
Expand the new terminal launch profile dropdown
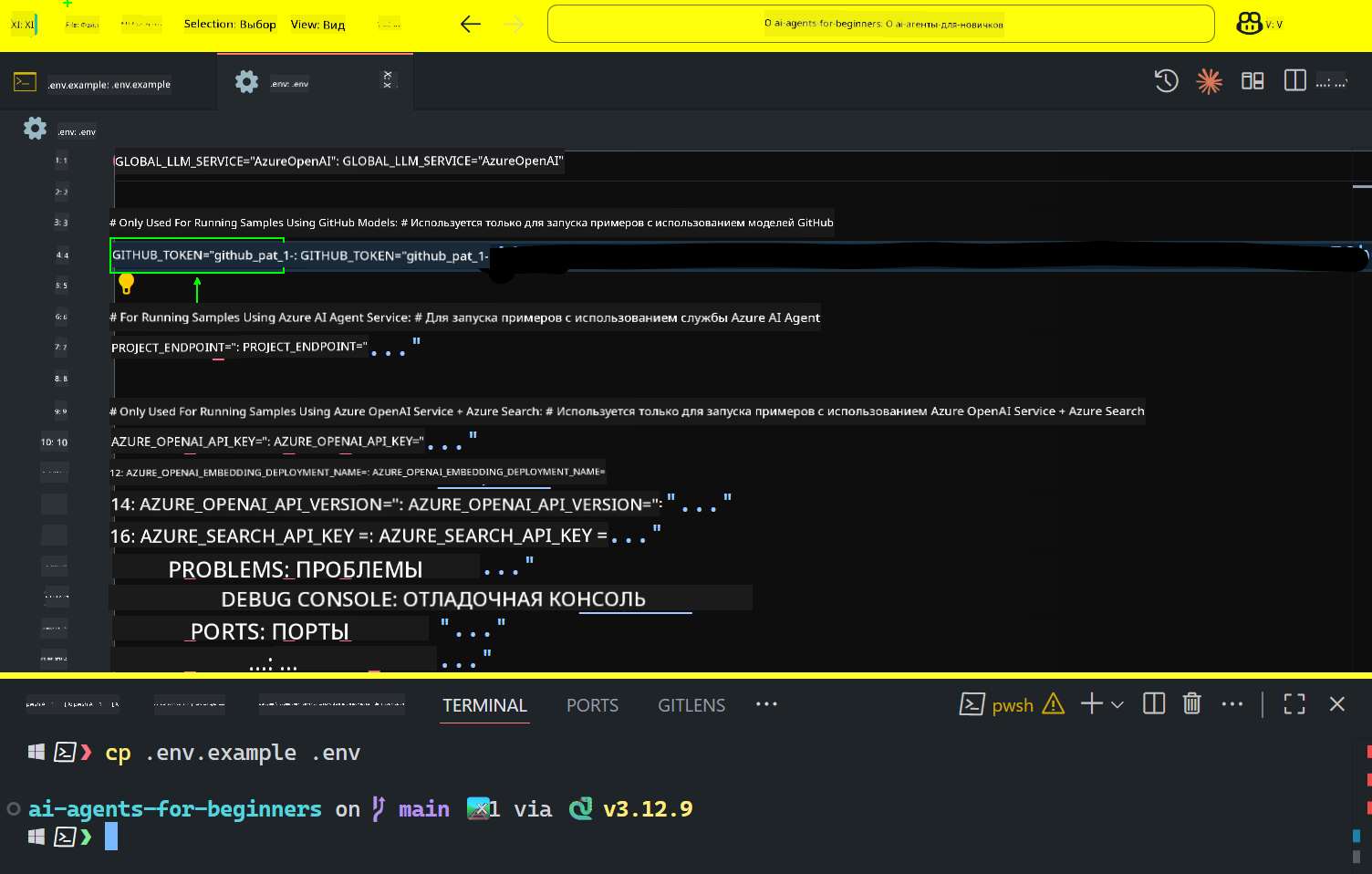click(1117, 704)
